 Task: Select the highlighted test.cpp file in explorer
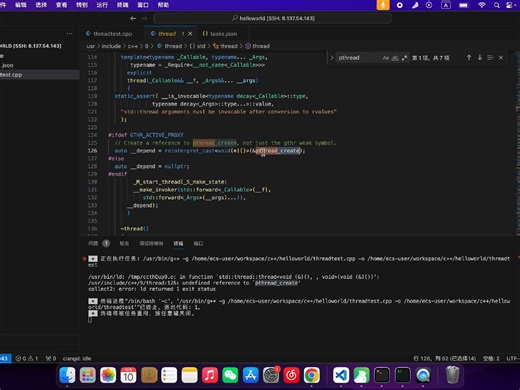[x=40, y=75]
